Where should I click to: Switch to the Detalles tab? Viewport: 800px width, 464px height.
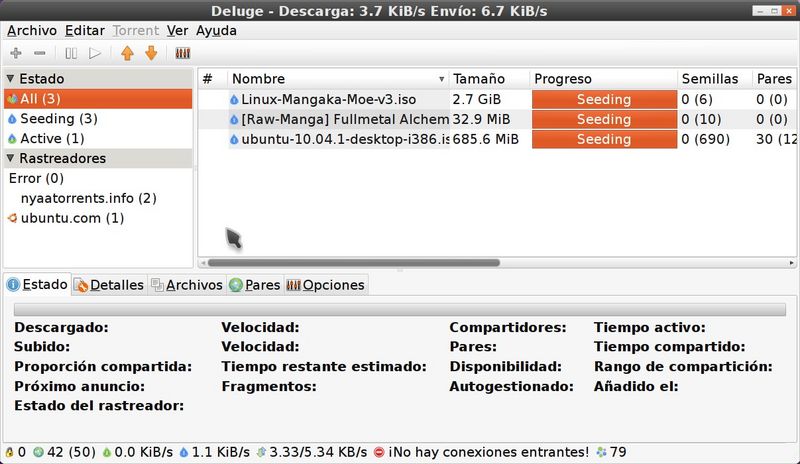(x=109, y=285)
